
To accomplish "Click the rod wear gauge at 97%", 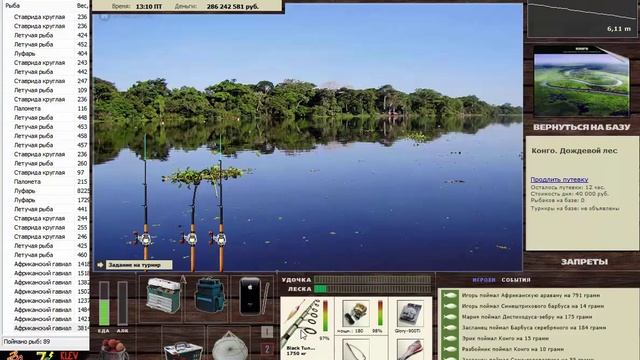I will [325, 316].
